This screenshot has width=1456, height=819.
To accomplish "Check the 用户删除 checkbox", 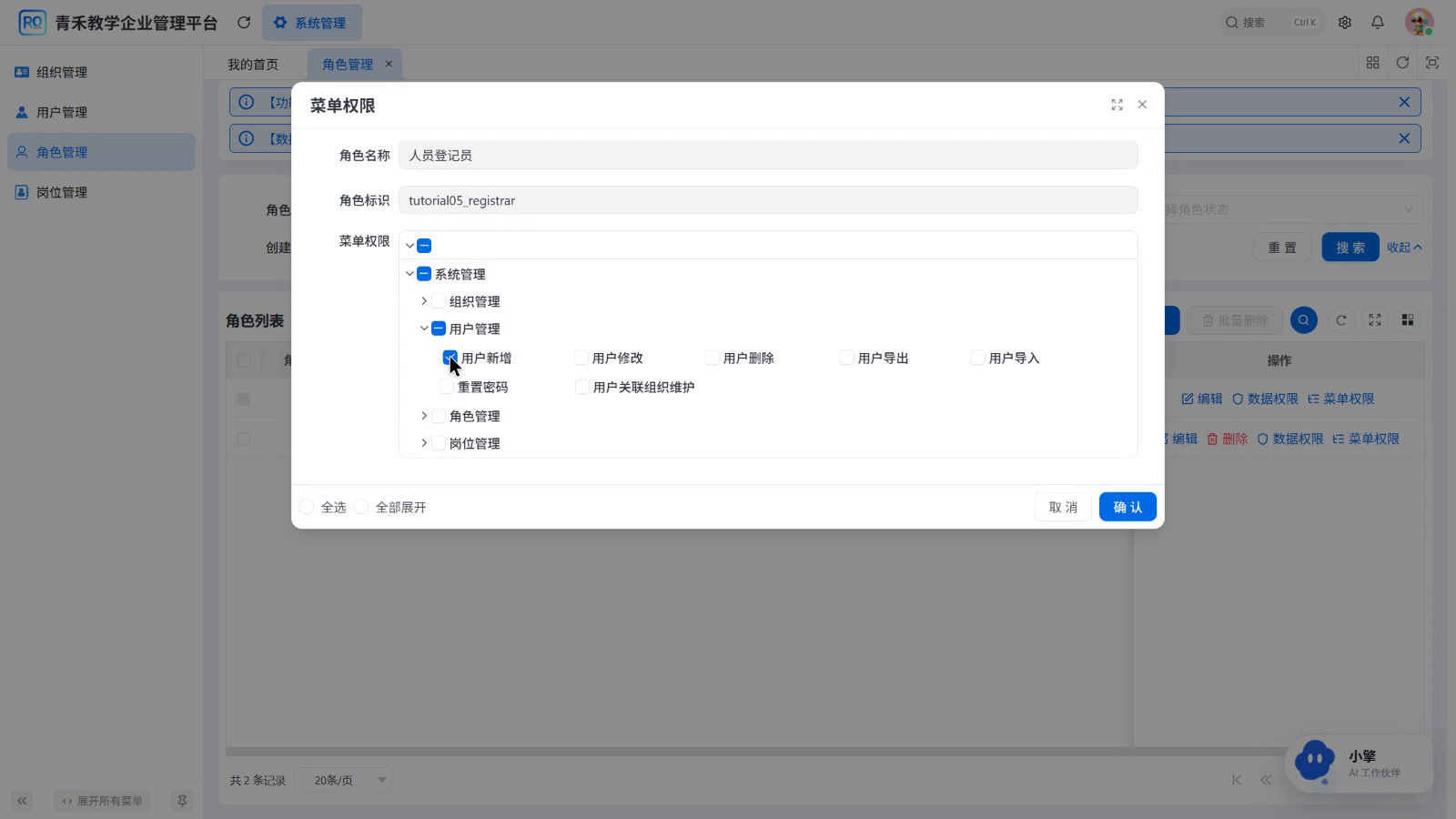I will (713, 358).
